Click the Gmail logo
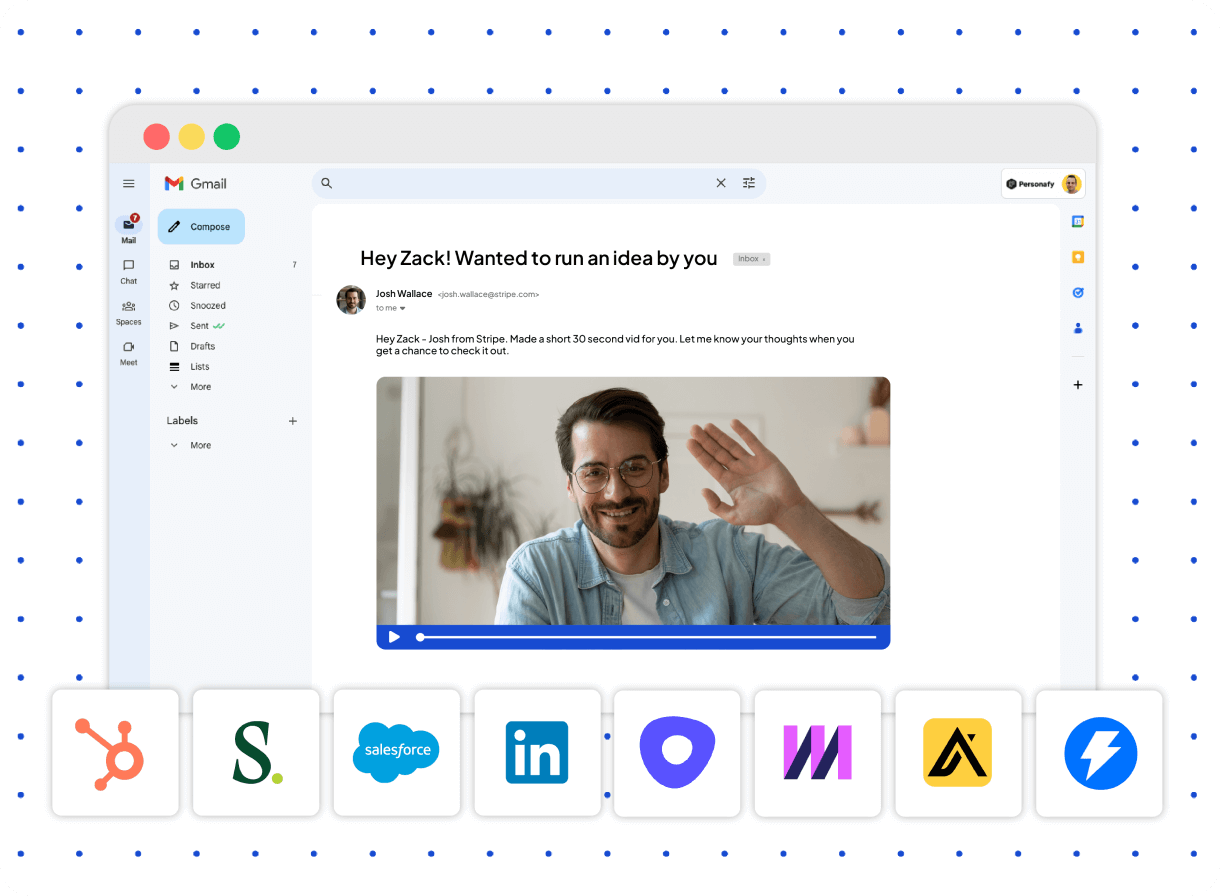Screen dimensions: 1220x896 coord(196,184)
